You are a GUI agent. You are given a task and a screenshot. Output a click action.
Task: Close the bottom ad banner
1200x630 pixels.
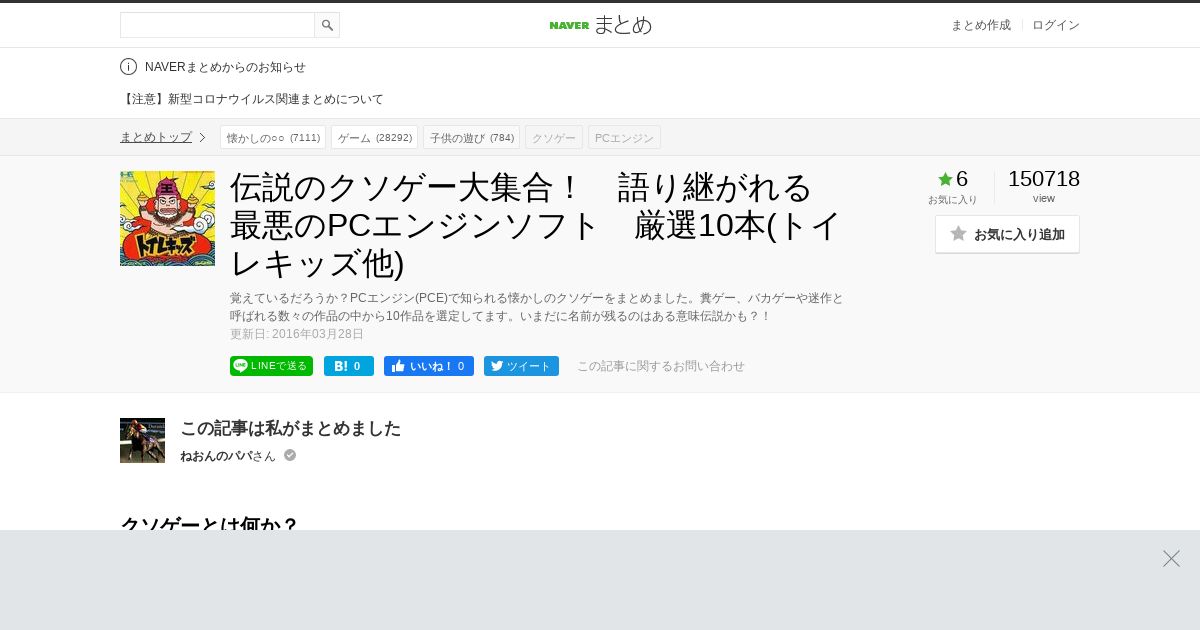pyautogui.click(x=1171, y=558)
